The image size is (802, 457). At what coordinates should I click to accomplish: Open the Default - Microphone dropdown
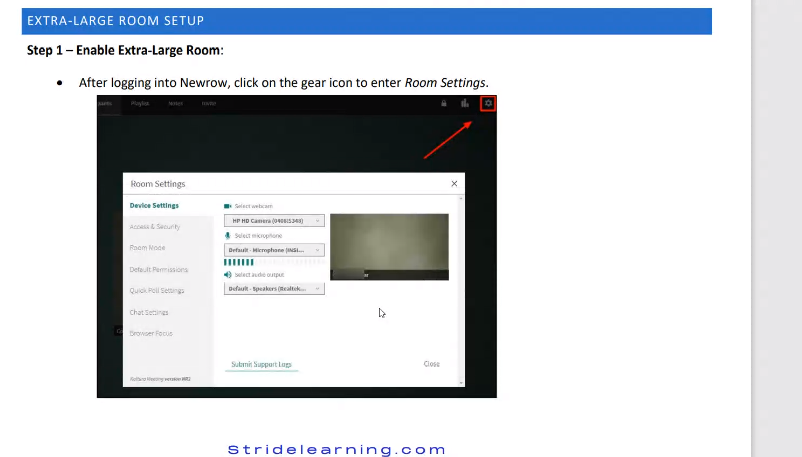(x=274, y=250)
